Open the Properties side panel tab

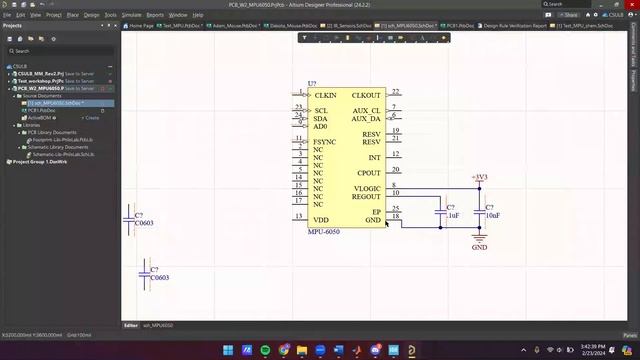tap(633, 80)
